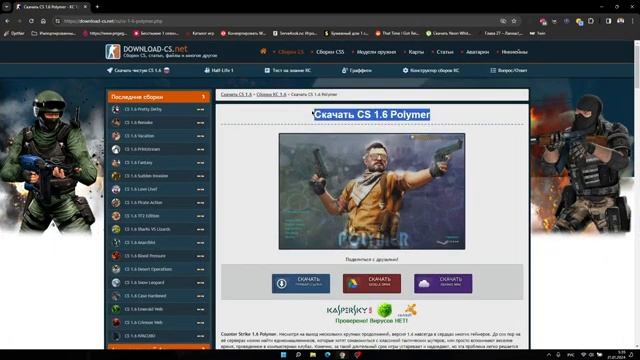Image resolution: width=640 pixels, height=360 pixels.
Task: Click Скачать CS 1.6 breadcrumb link
Action: (x=236, y=94)
